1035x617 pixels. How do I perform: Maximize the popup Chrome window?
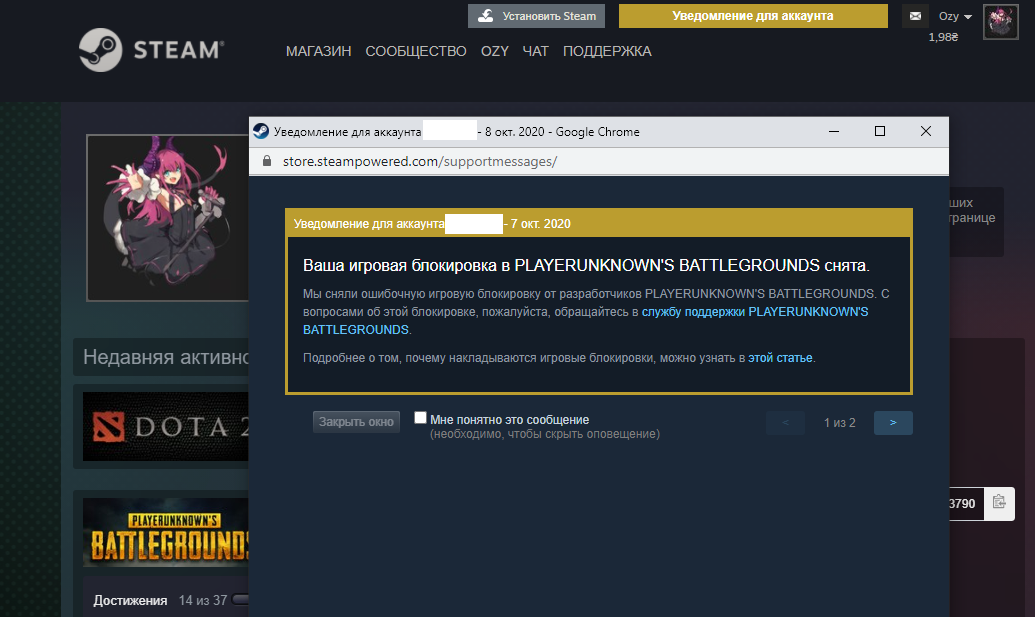click(x=880, y=131)
